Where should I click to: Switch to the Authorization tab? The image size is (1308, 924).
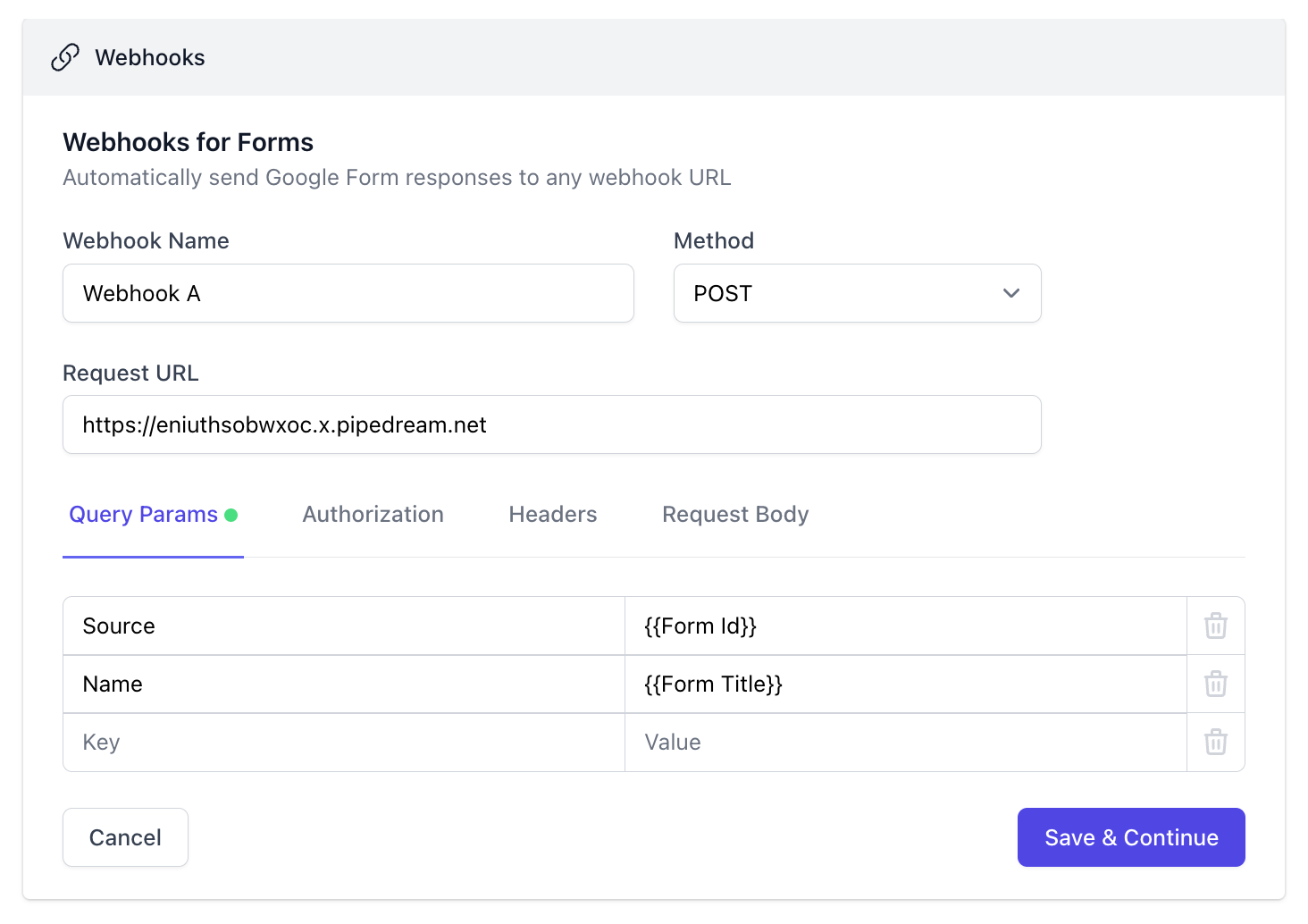(x=373, y=514)
